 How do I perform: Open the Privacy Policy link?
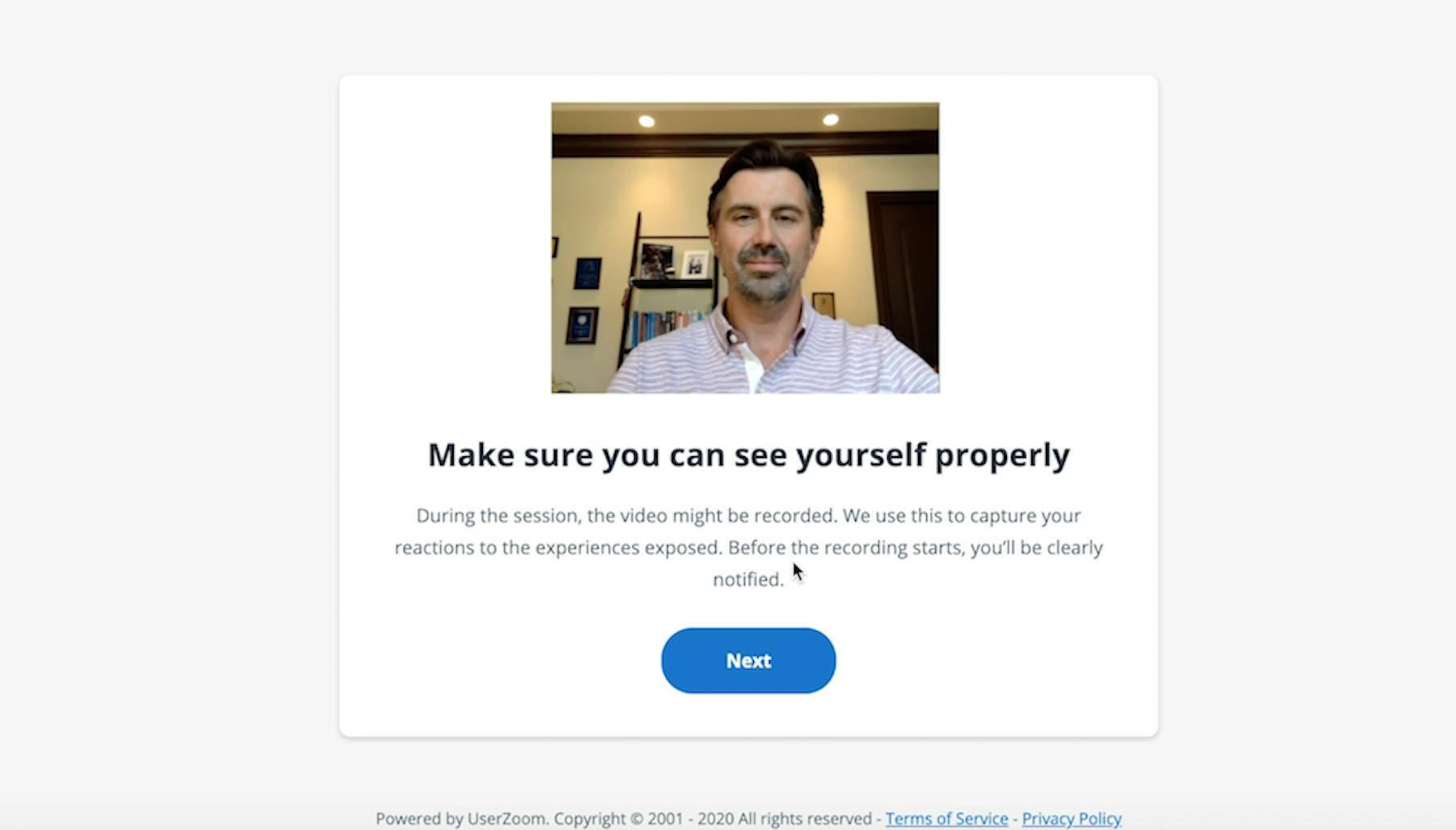click(x=1072, y=819)
